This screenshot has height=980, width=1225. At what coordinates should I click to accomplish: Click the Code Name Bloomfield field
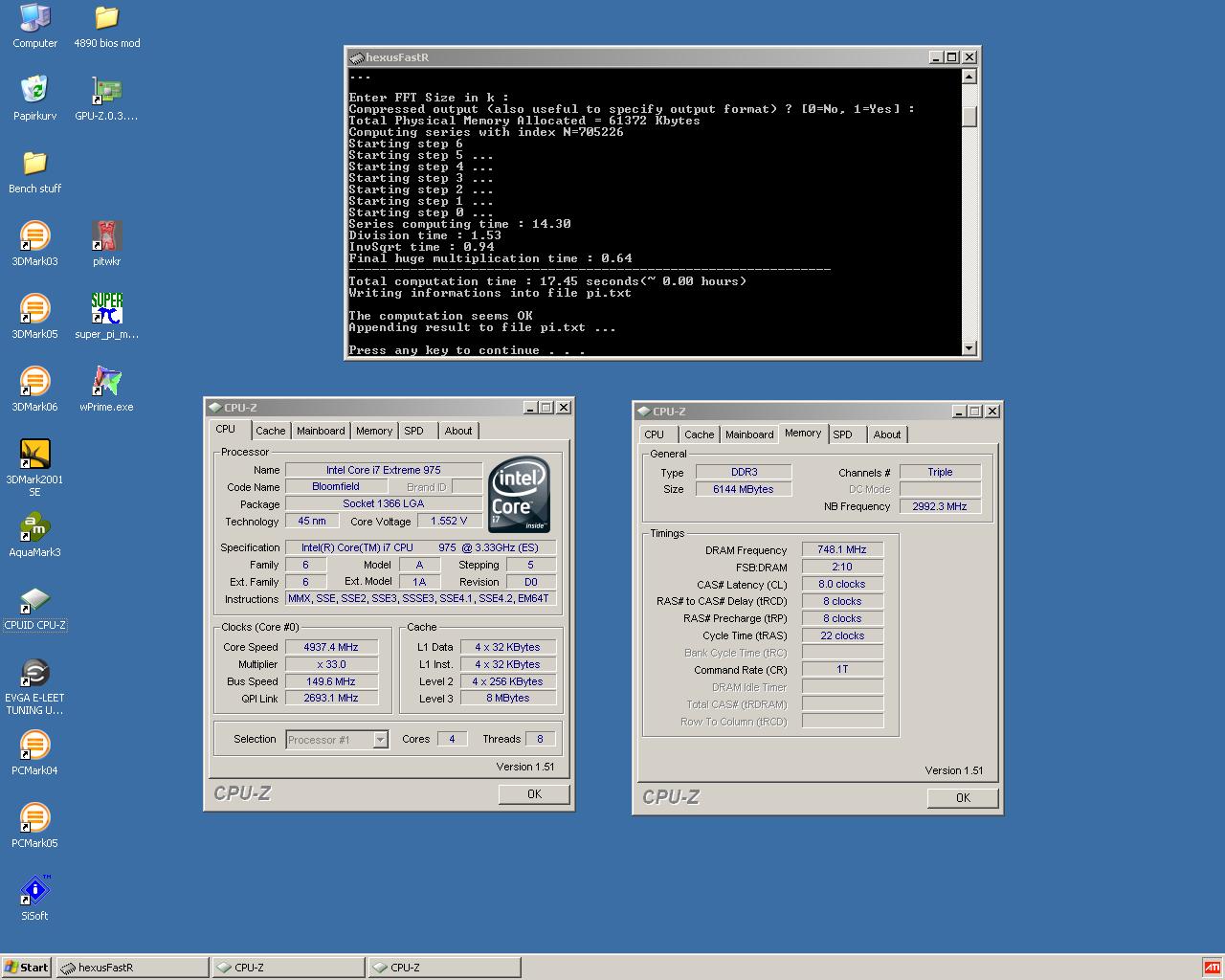coord(336,486)
